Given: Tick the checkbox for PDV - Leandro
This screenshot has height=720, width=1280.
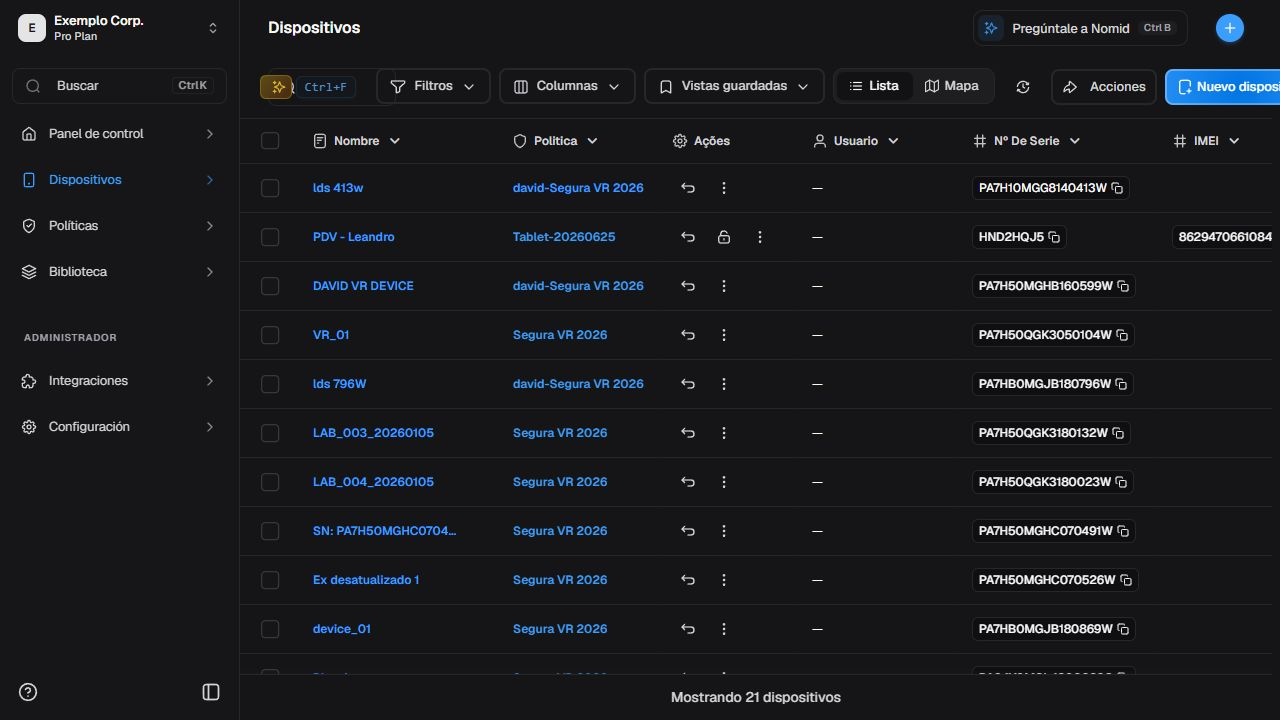Looking at the screenshot, I should [x=270, y=237].
